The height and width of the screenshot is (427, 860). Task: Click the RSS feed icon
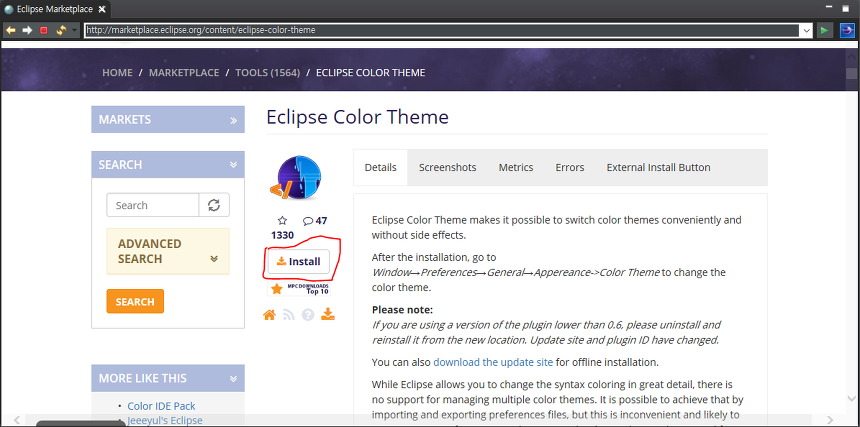(x=289, y=315)
